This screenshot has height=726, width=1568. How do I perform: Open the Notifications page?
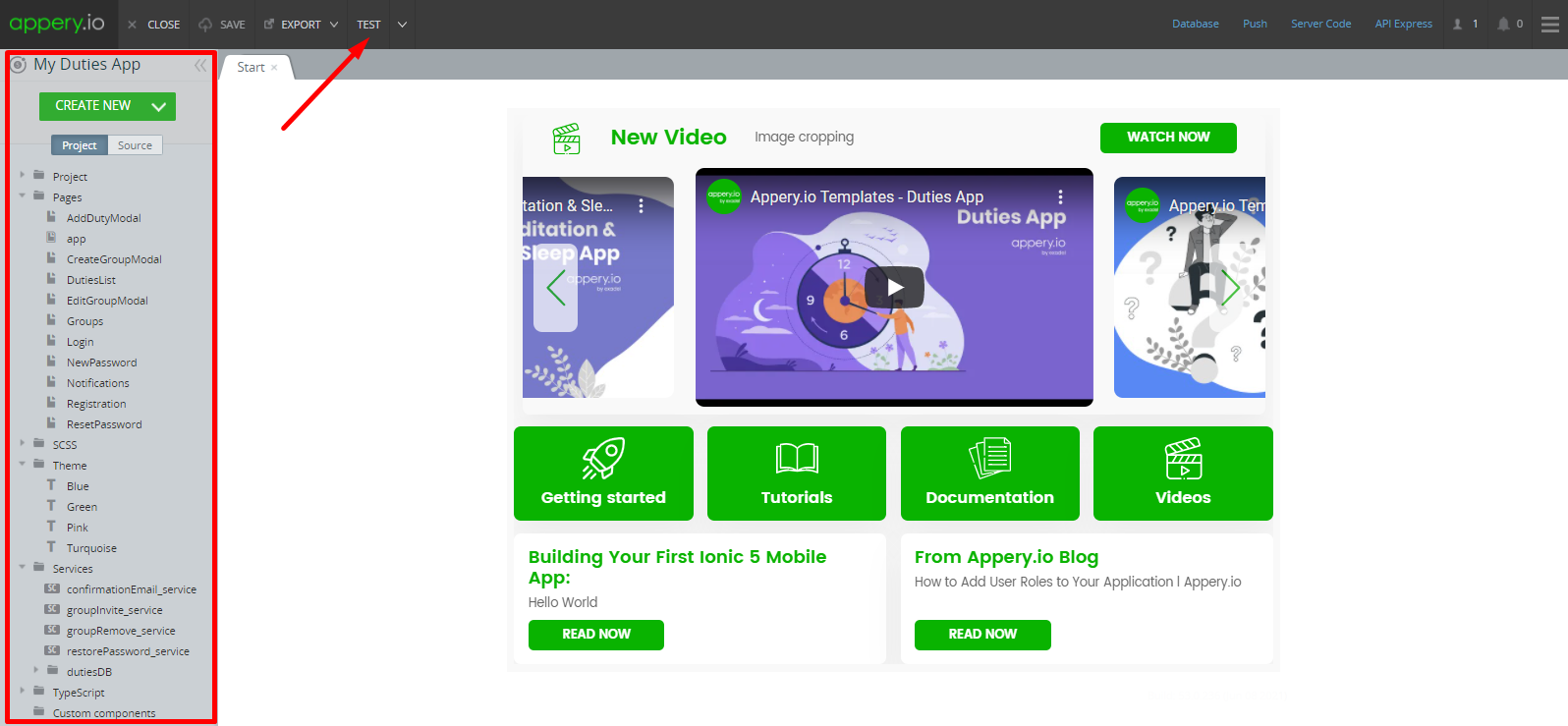[x=97, y=383]
